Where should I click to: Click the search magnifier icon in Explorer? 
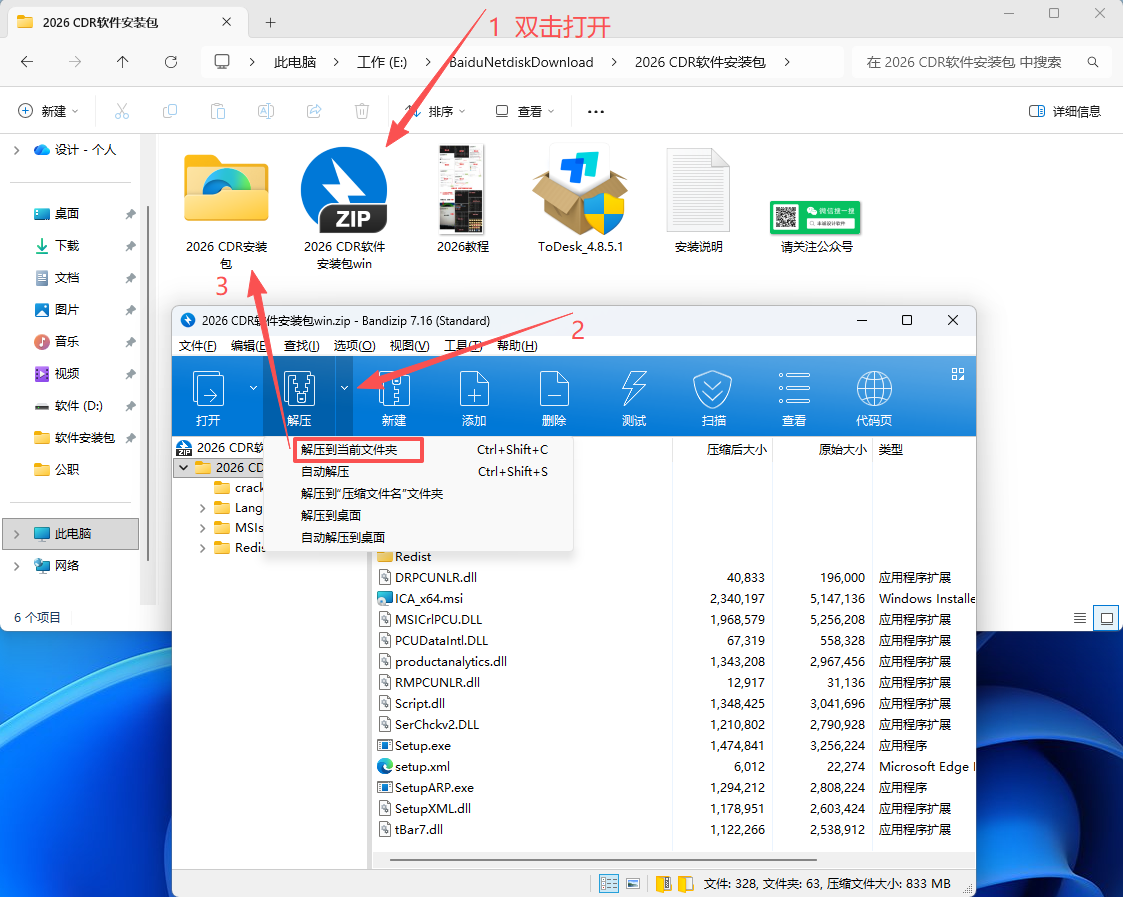click(x=1092, y=62)
